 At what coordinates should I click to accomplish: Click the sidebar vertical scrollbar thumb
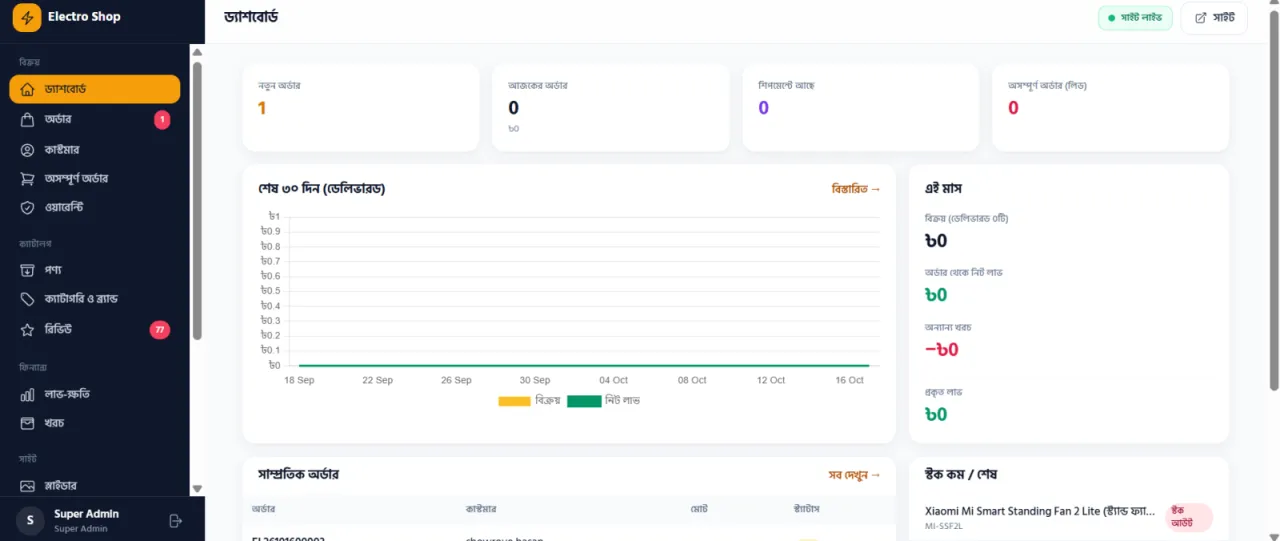[x=197, y=200]
